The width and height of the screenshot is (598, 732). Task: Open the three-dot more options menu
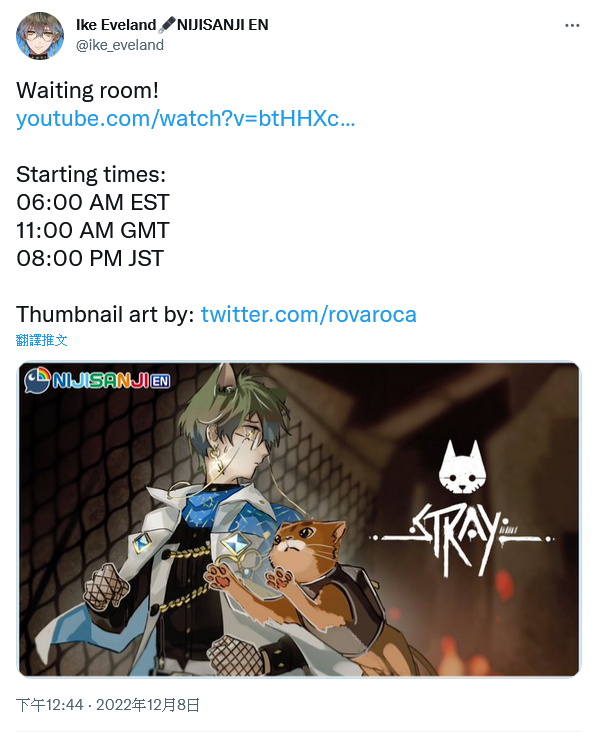click(x=572, y=25)
